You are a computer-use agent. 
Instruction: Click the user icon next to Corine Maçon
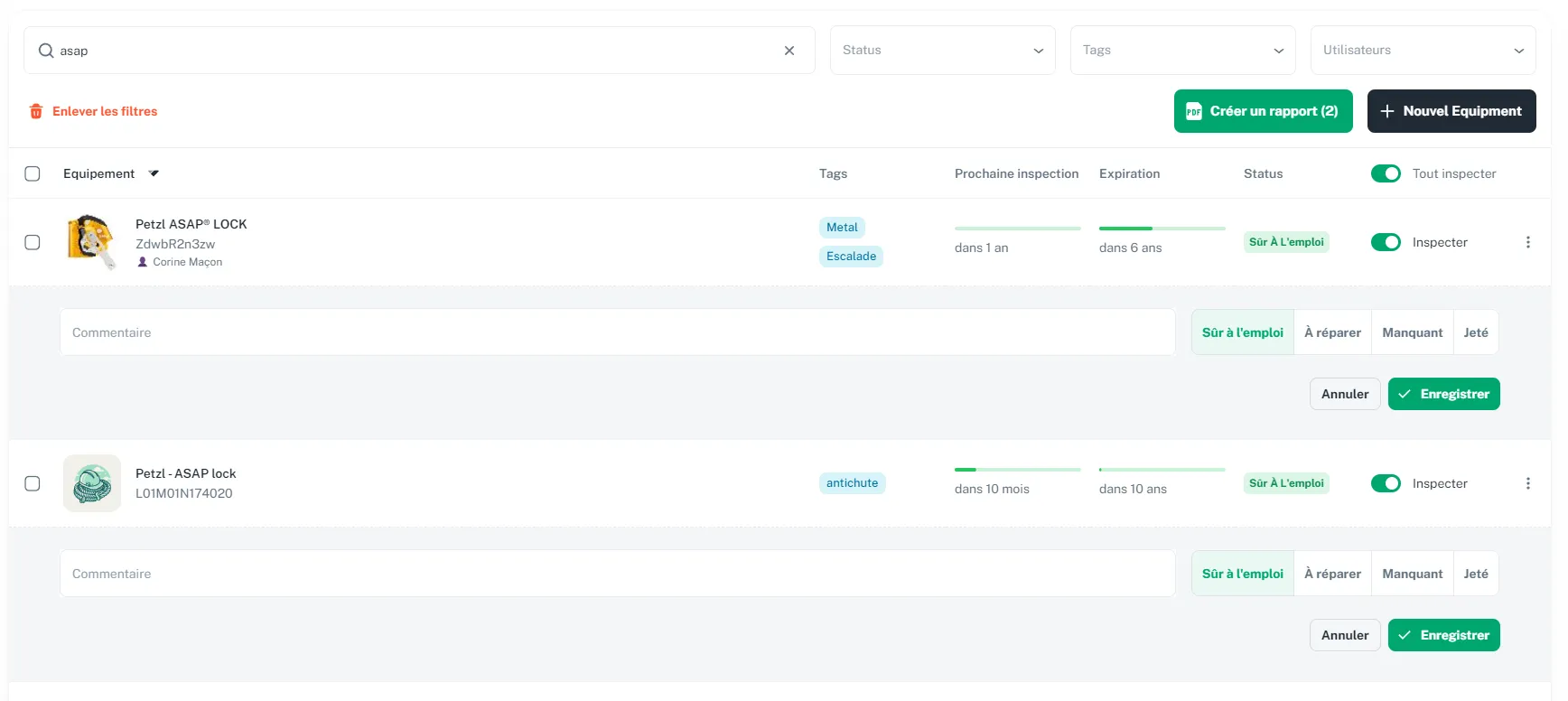[x=142, y=262]
